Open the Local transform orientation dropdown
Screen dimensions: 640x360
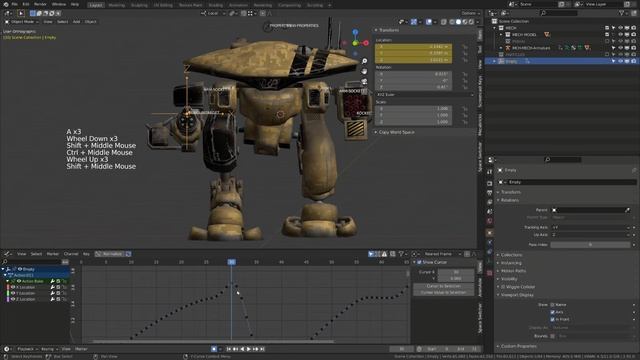pos(213,13)
